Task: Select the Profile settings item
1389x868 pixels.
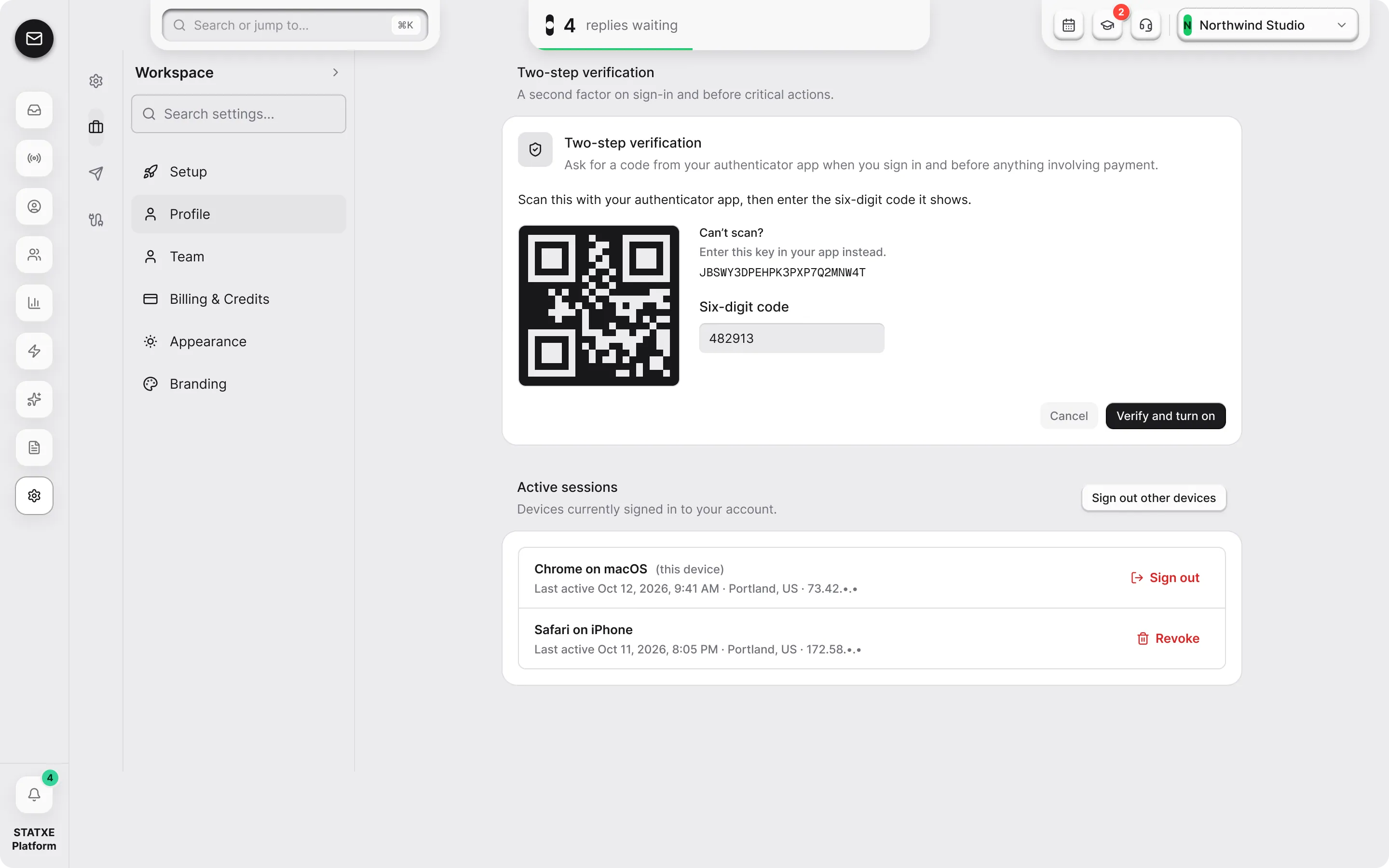Action: click(x=238, y=214)
